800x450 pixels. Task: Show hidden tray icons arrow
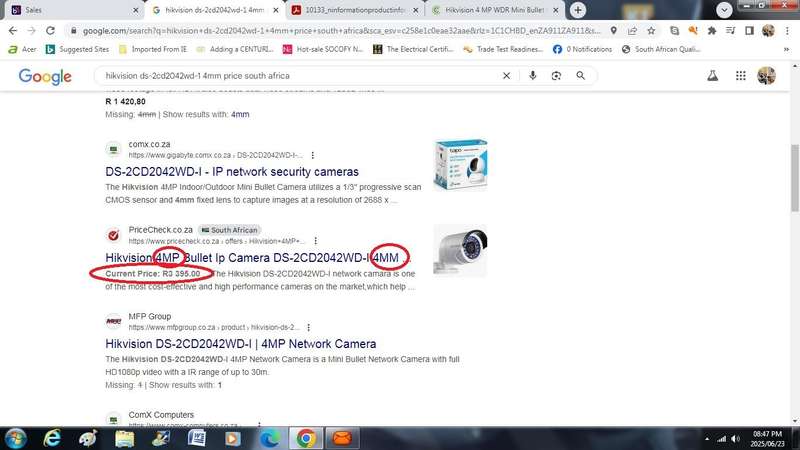tap(707, 439)
